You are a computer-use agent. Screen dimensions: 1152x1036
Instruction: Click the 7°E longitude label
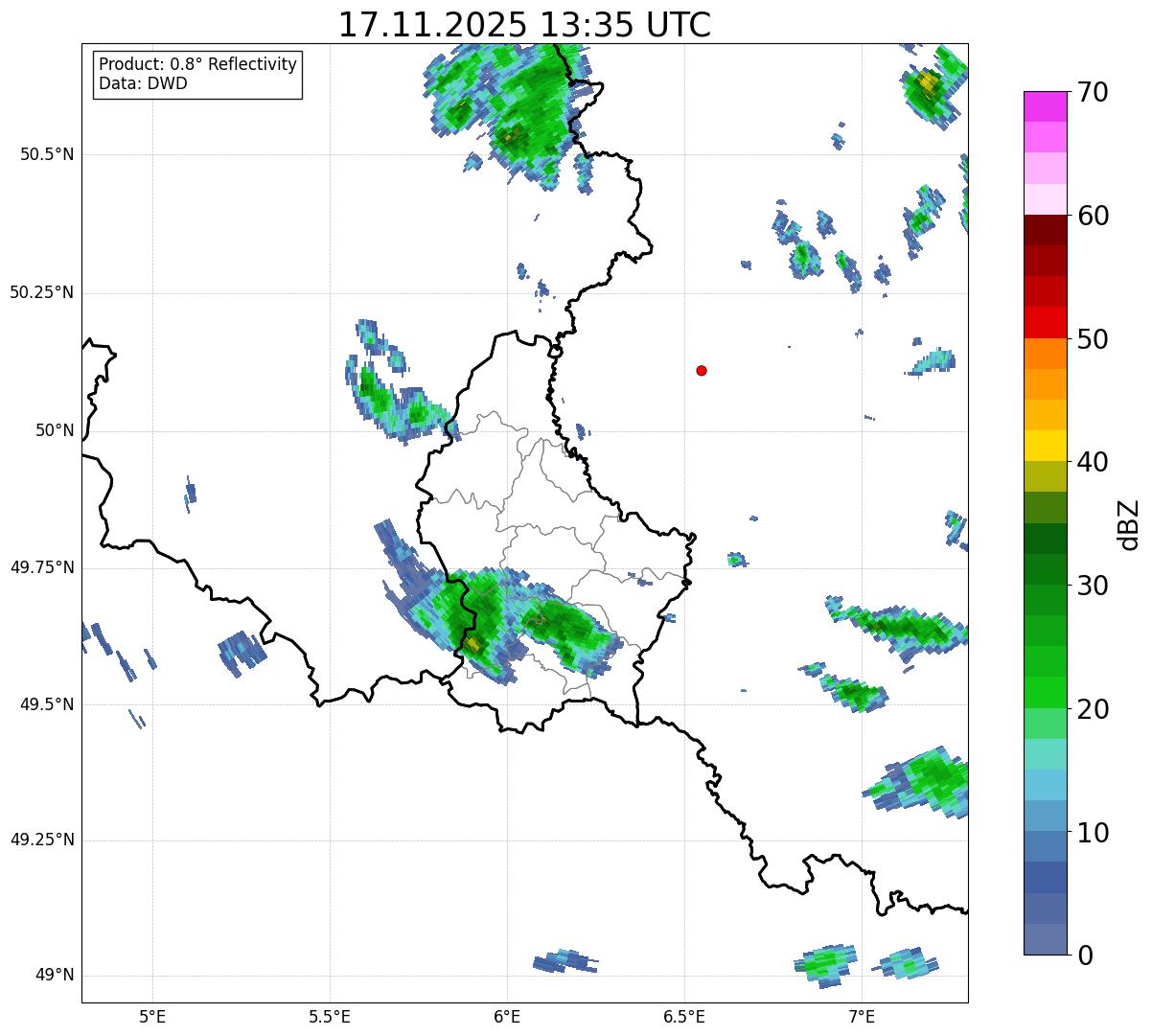point(862,1016)
